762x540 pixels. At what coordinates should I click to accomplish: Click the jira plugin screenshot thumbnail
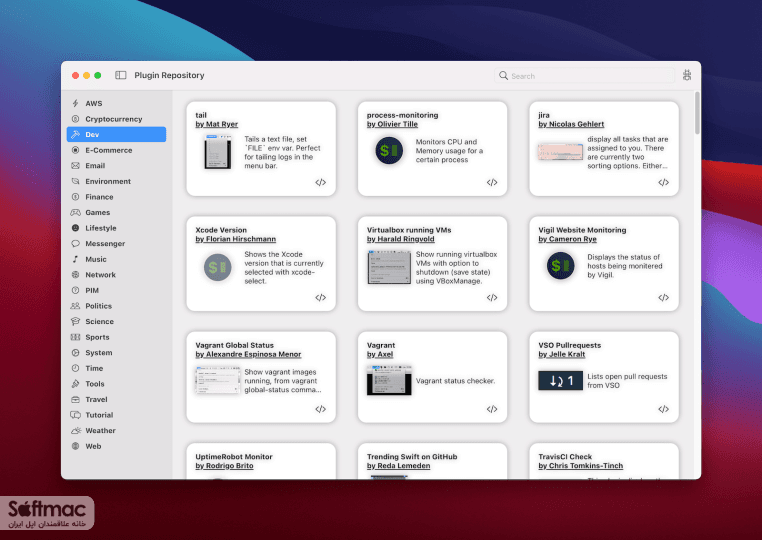pyautogui.click(x=560, y=152)
